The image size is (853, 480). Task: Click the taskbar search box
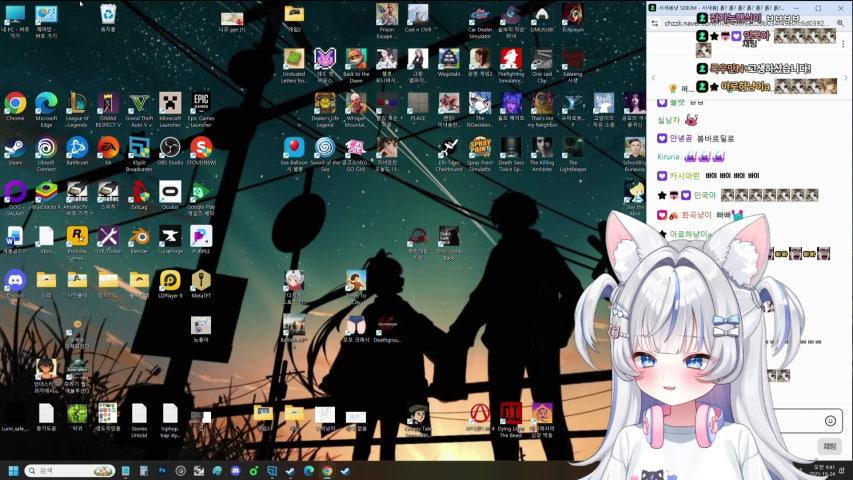tap(70, 470)
